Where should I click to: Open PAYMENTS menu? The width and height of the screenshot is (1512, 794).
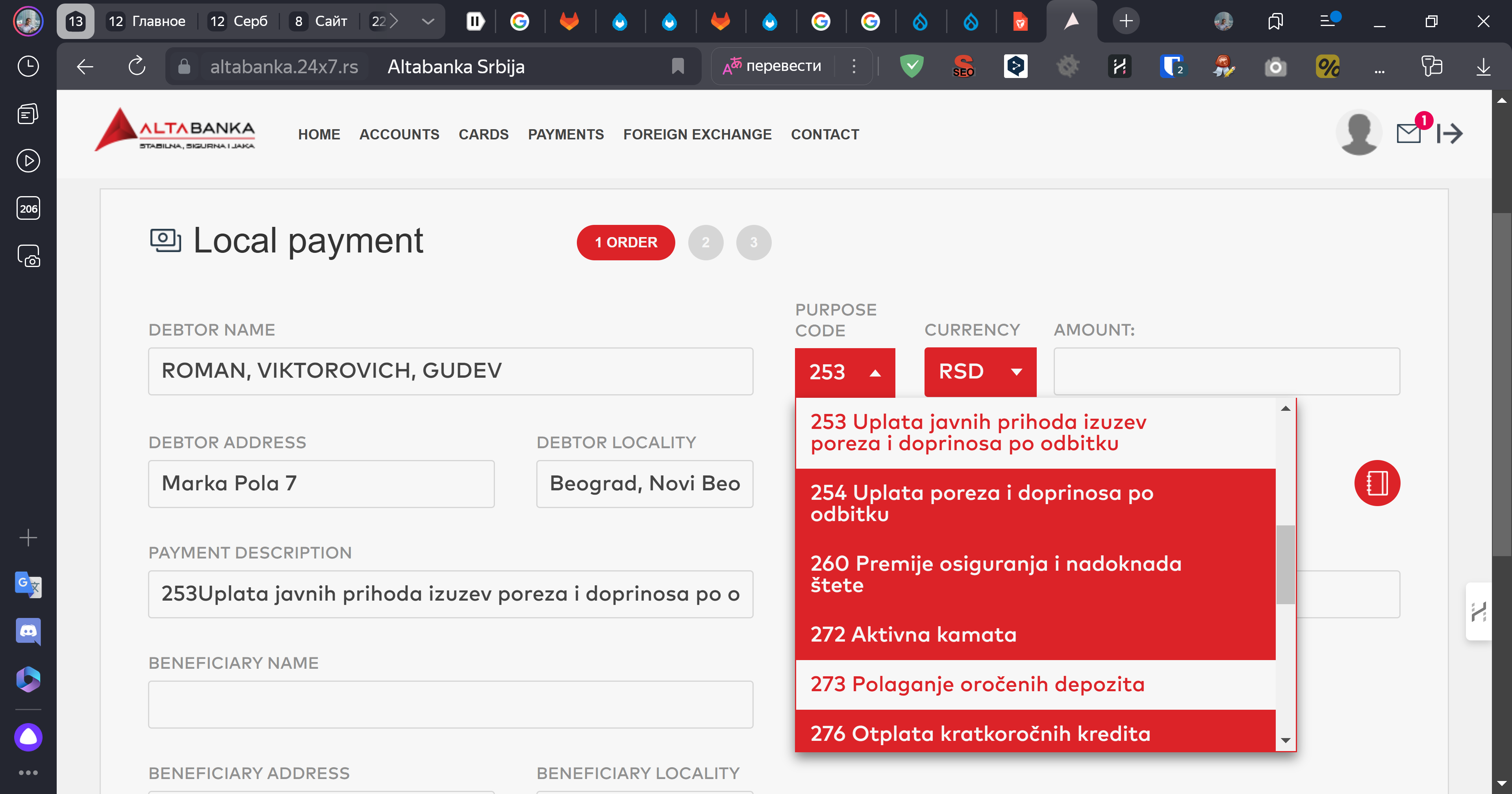566,134
